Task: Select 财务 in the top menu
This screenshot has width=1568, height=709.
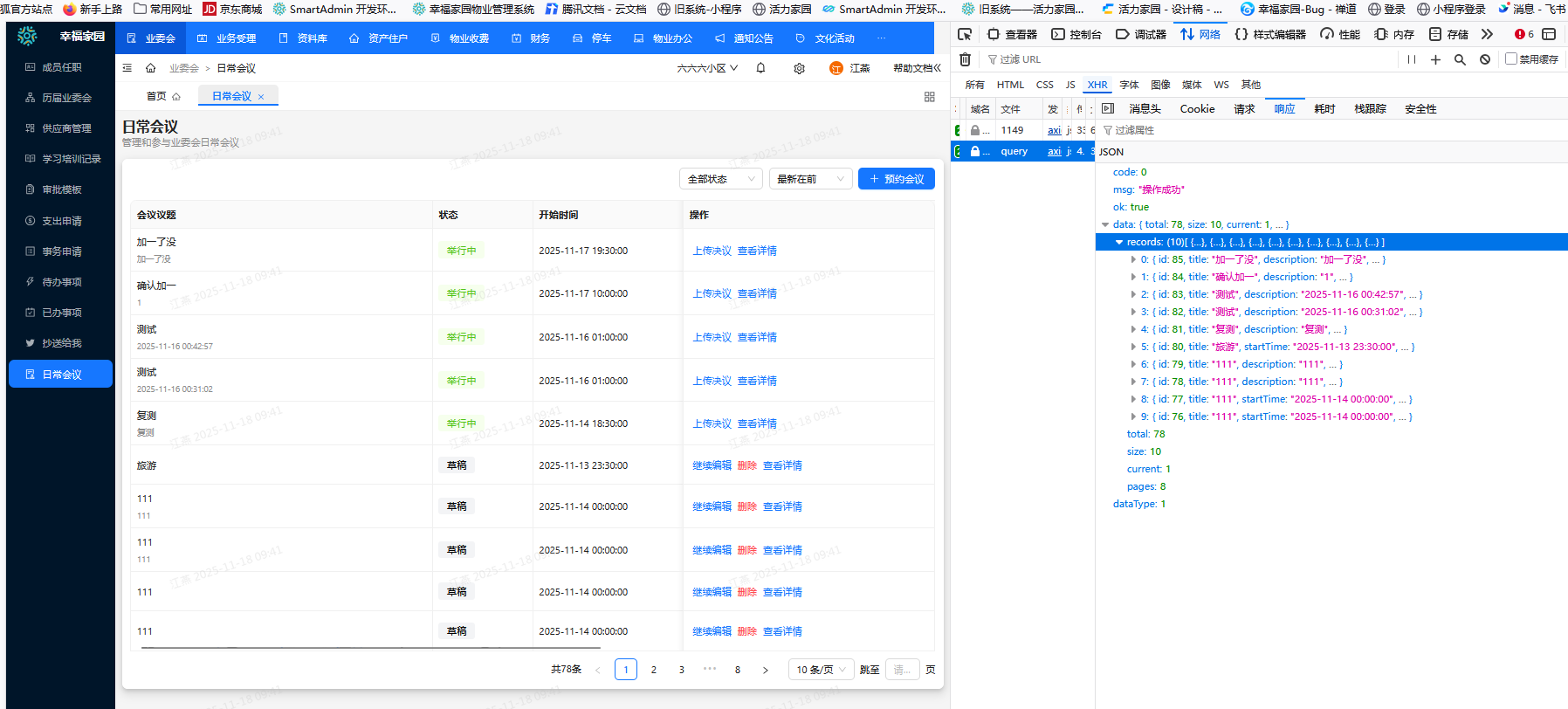Action: click(x=540, y=38)
